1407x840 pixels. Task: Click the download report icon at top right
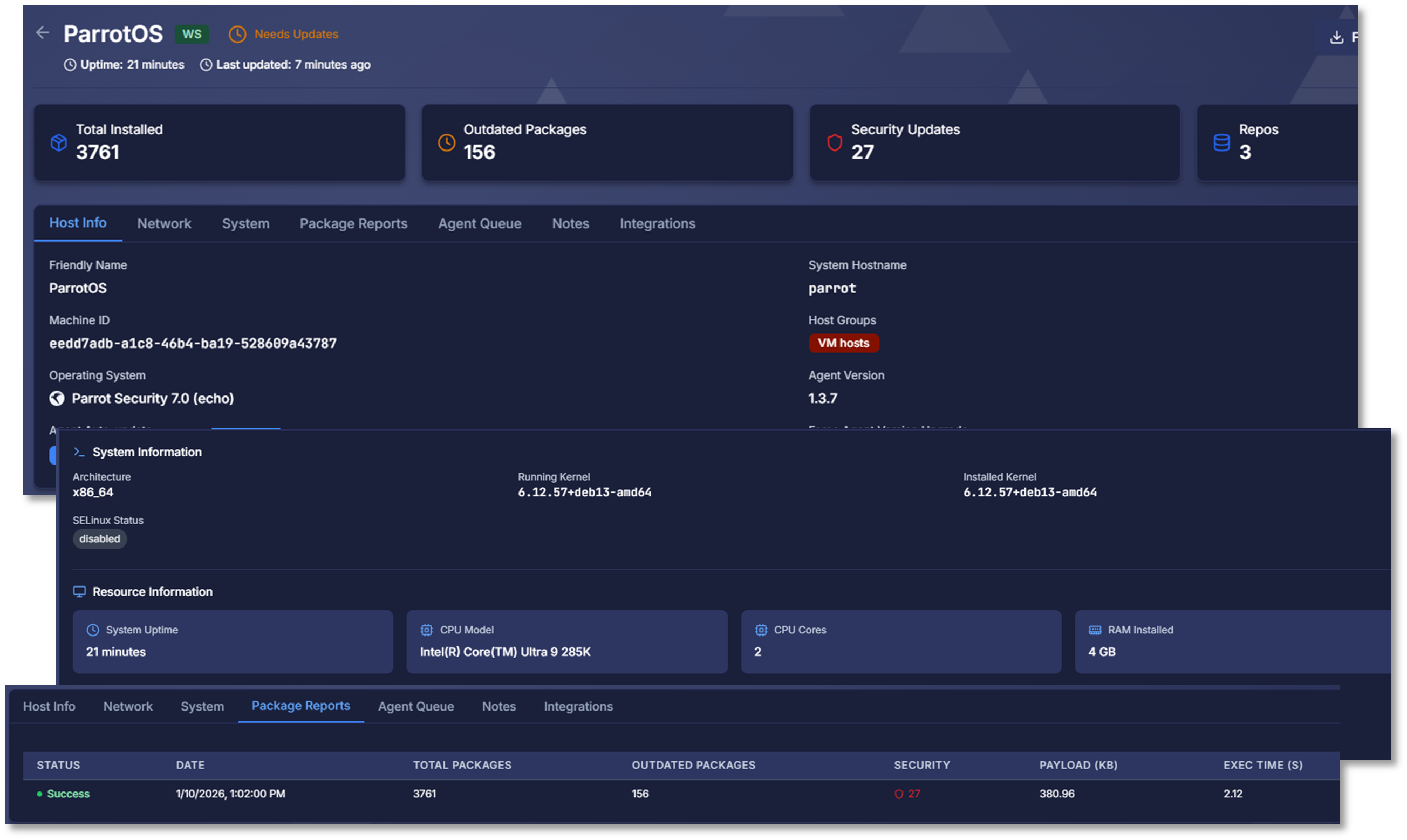click(x=1337, y=36)
